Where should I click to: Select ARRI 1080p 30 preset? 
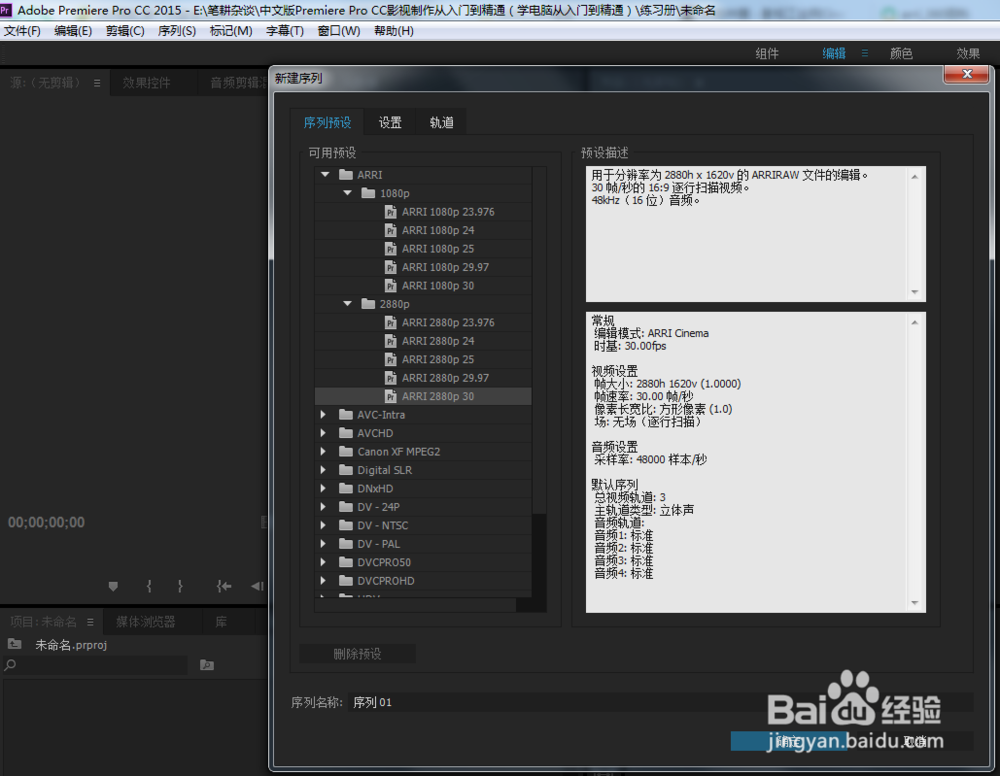tap(423, 286)
